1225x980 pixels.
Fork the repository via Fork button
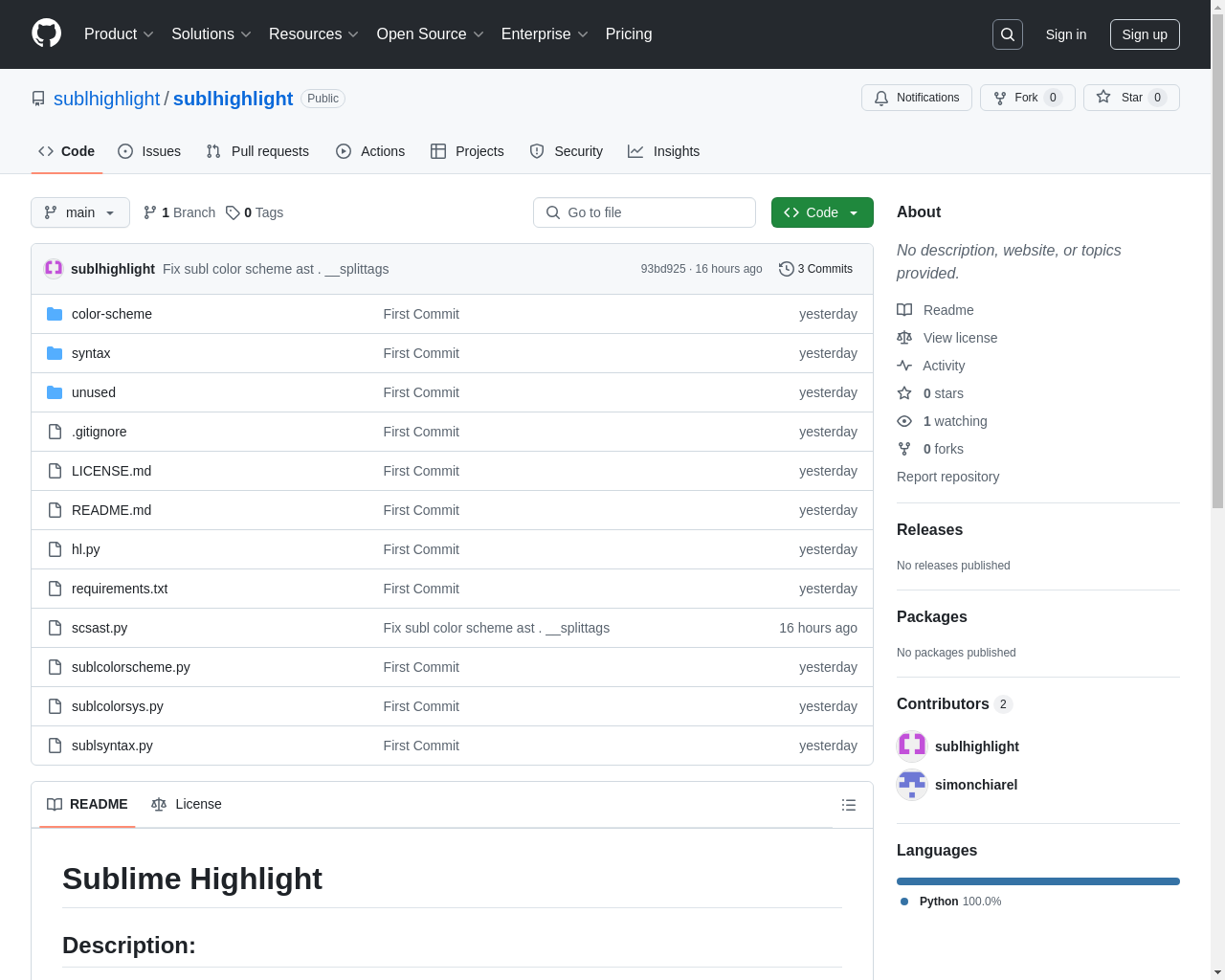1027,98
